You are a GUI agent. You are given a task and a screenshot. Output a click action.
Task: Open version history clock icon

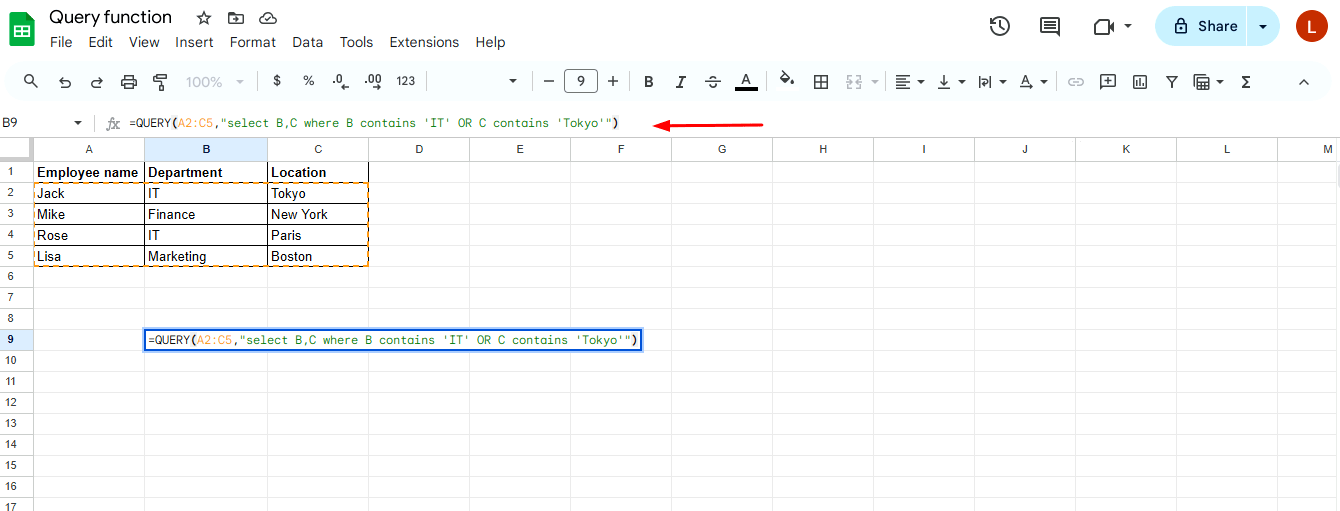coord(999,26)
